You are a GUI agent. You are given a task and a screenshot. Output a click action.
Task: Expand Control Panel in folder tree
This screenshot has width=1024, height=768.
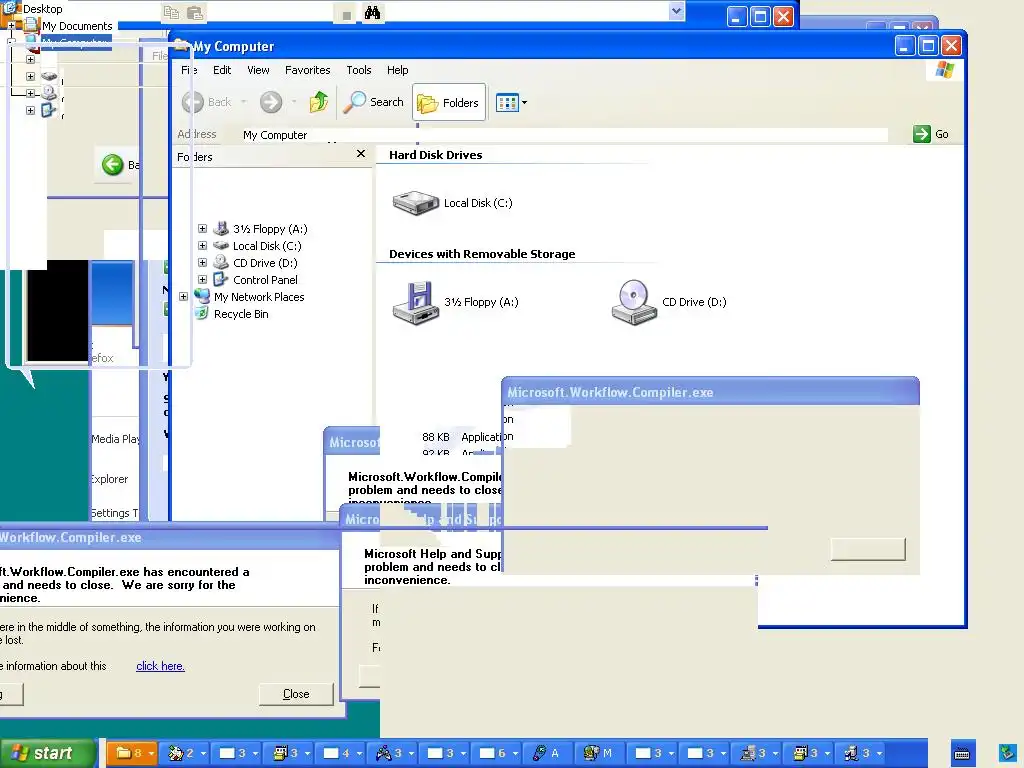coord(202,280)
